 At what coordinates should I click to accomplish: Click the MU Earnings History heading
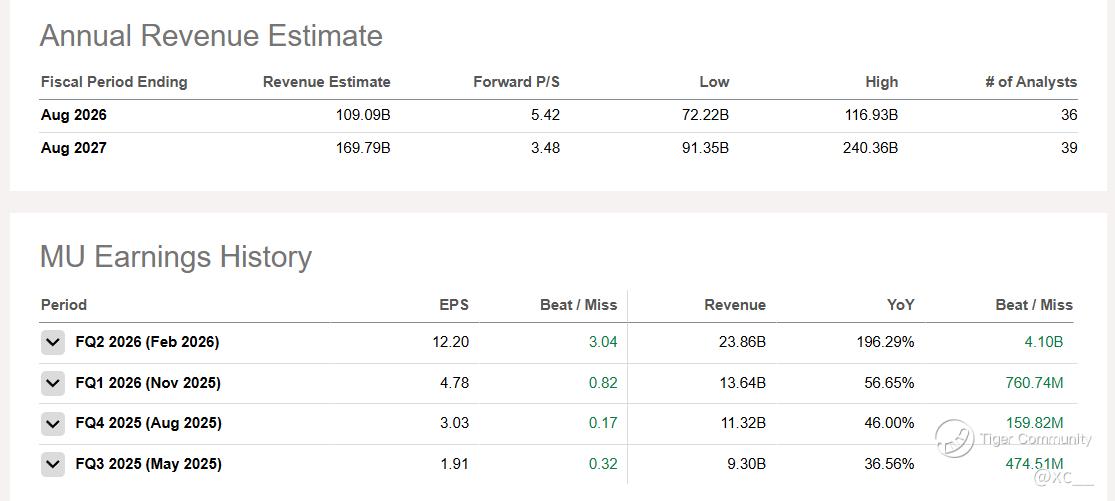[176, 257]
